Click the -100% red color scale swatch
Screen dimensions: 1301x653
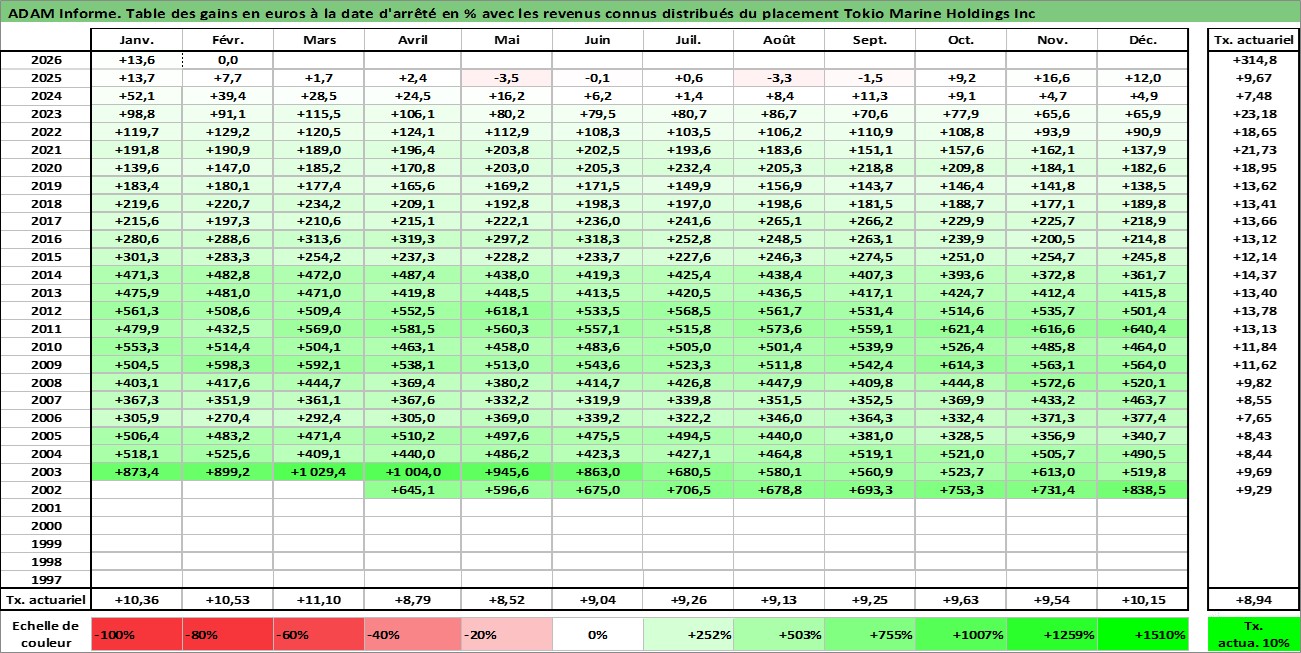[136, 634]
